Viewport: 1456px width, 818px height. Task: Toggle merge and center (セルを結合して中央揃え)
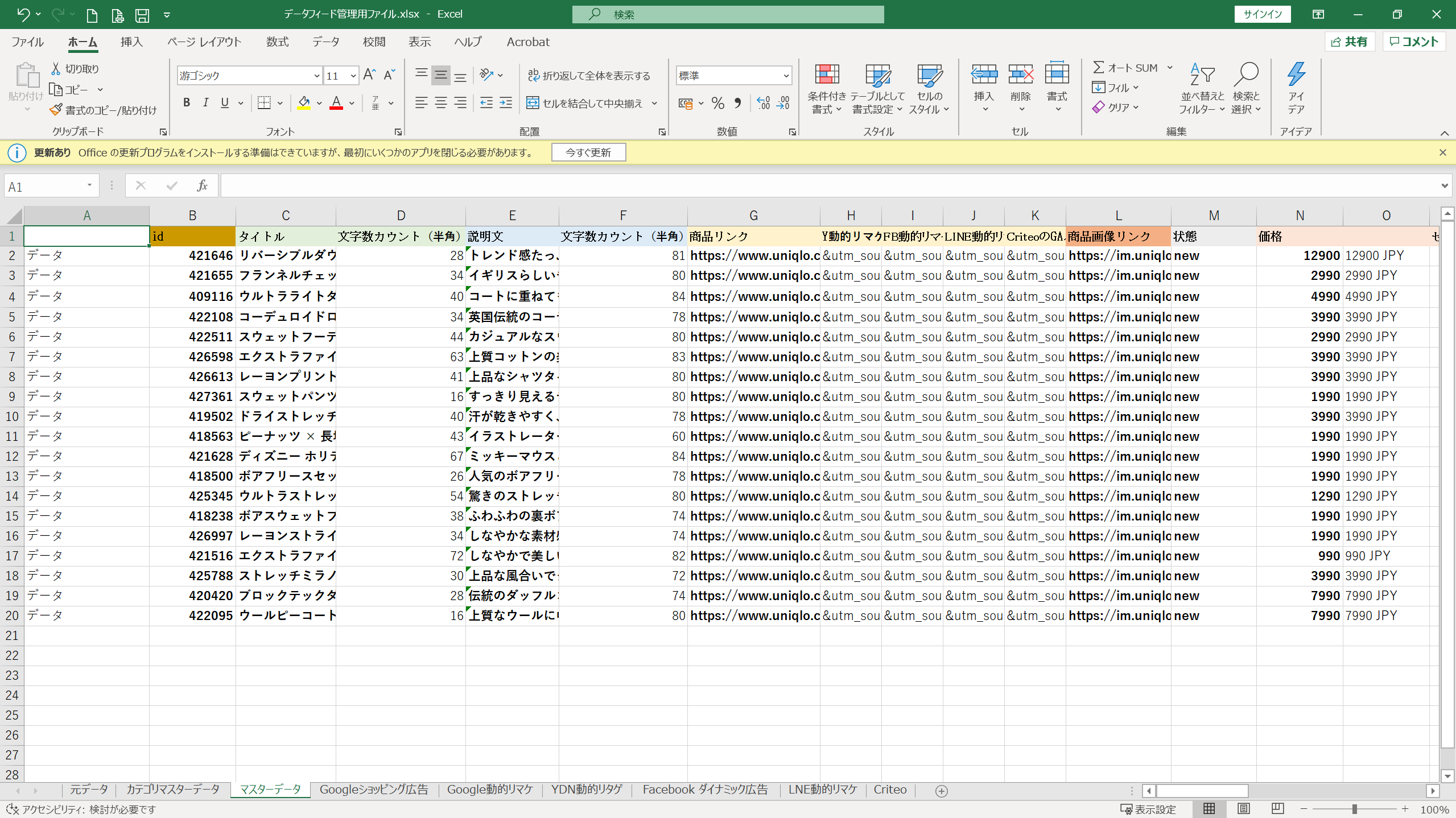(x=584, y=103)
